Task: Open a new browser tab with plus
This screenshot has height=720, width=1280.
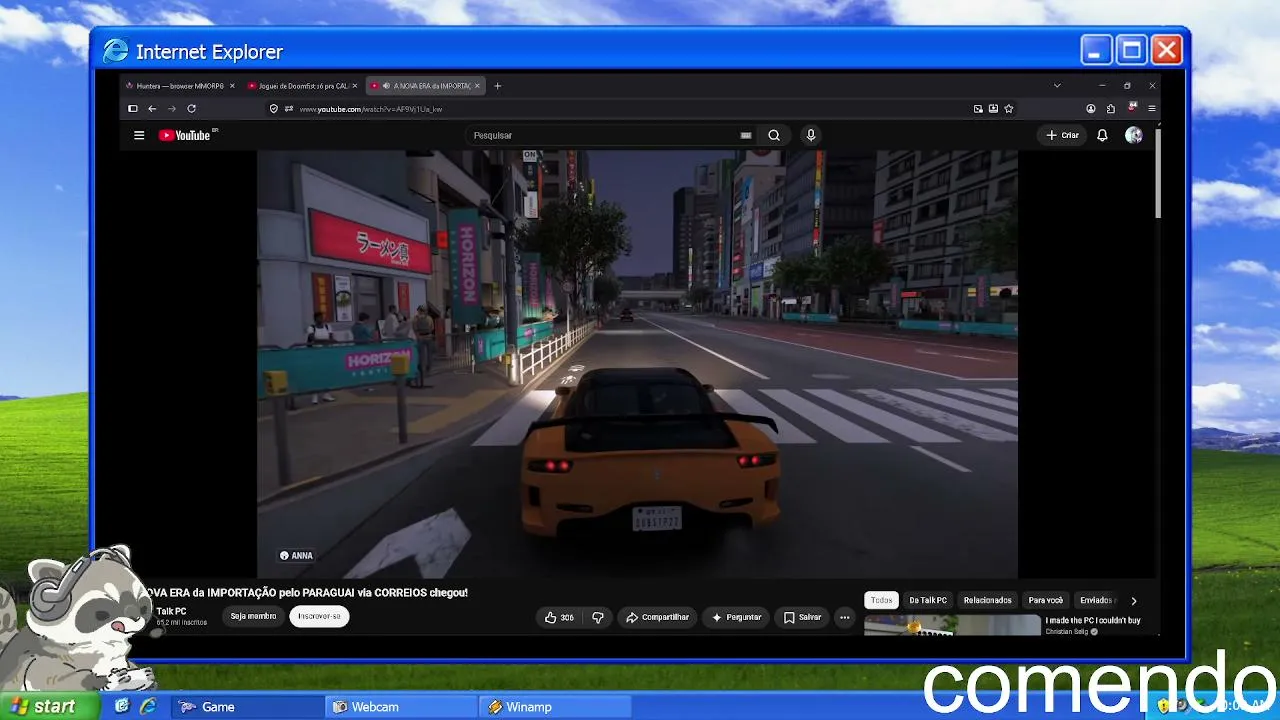Action: coord(498,86)
